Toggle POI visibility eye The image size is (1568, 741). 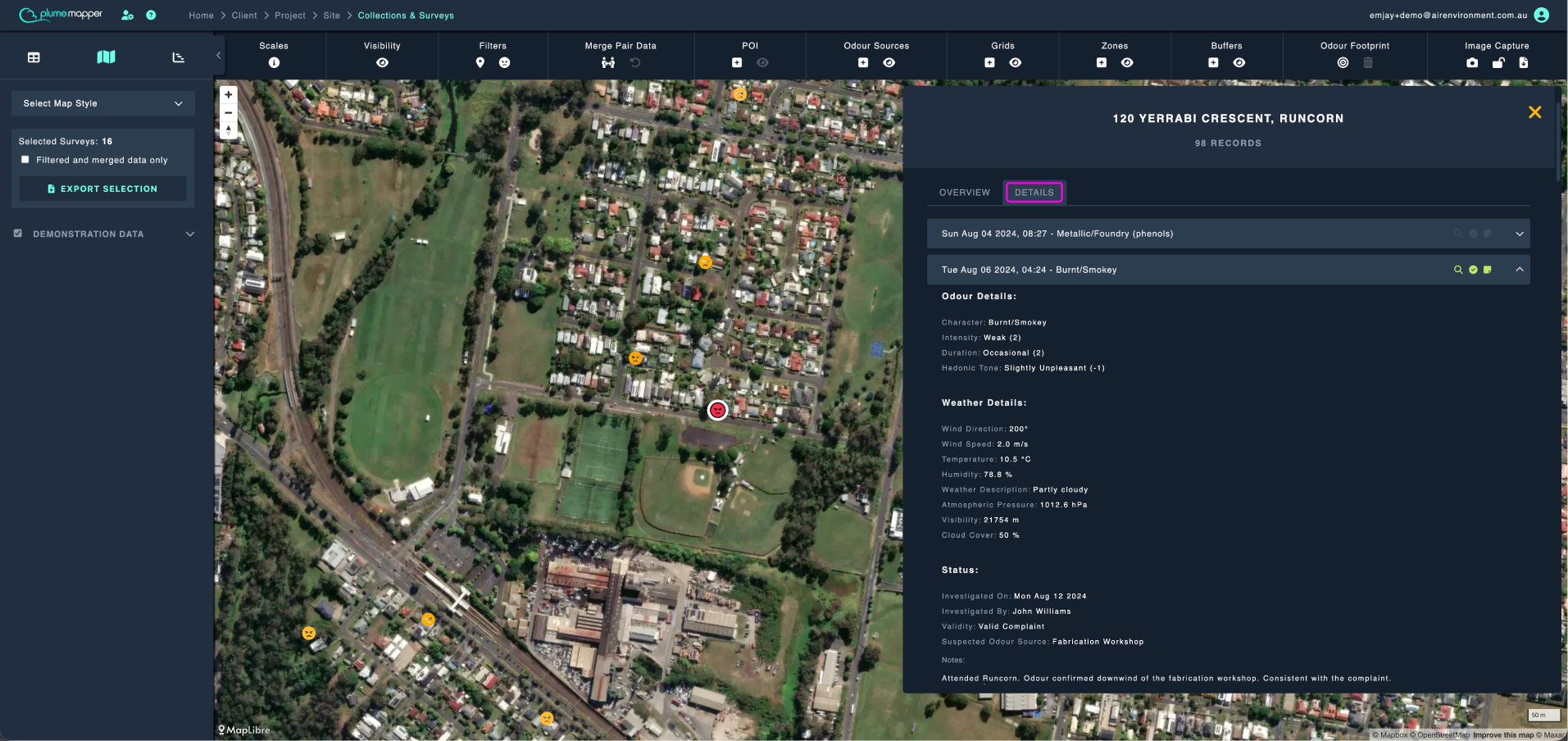tap(762, 62)
